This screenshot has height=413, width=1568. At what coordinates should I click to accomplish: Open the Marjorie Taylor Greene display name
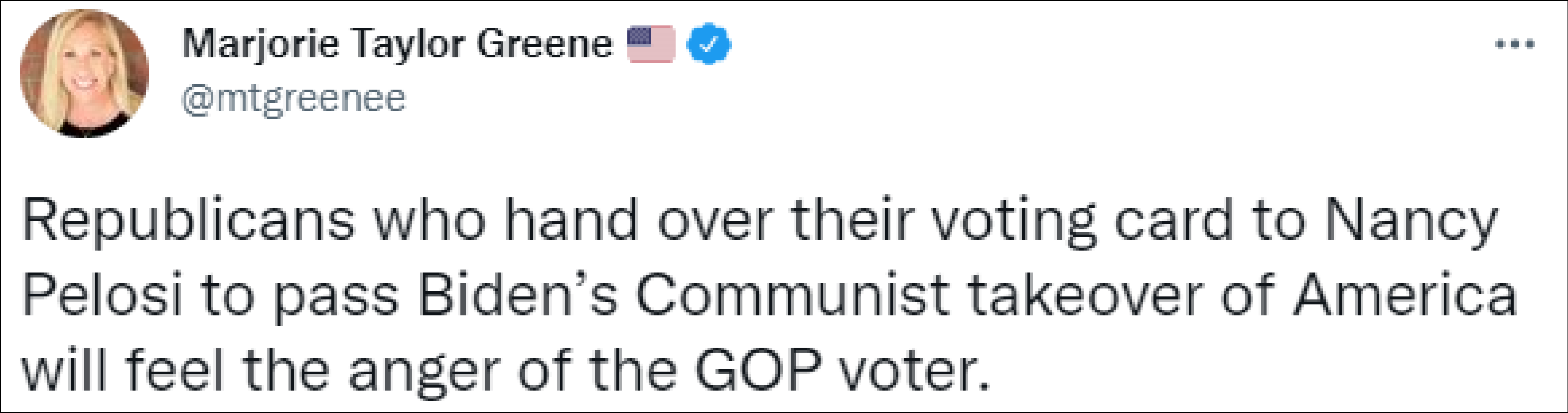click(x=397, y=44)
